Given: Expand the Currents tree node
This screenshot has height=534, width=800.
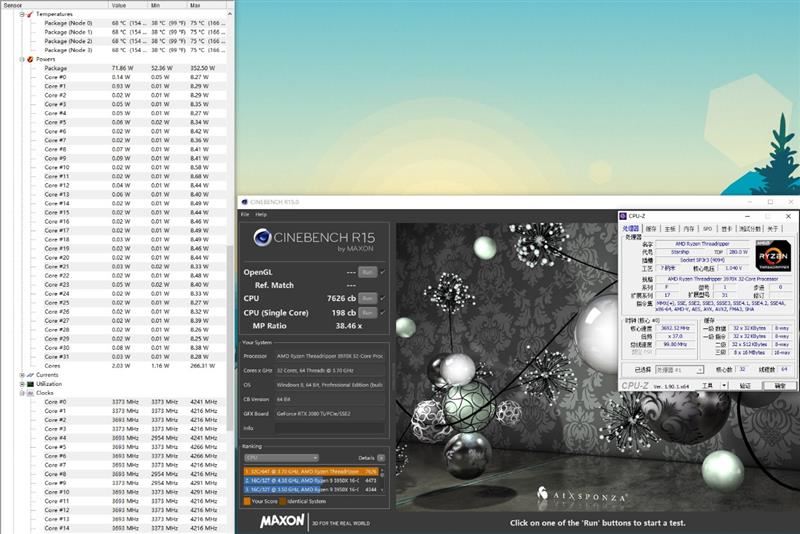Looking at the screenshot, I should point(22,375).
